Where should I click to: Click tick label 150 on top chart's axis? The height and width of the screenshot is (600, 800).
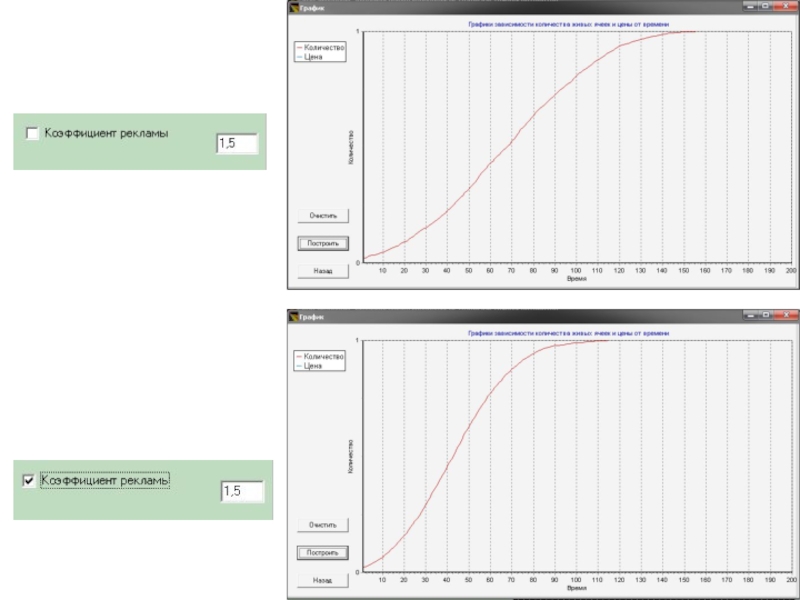point(683,270)
